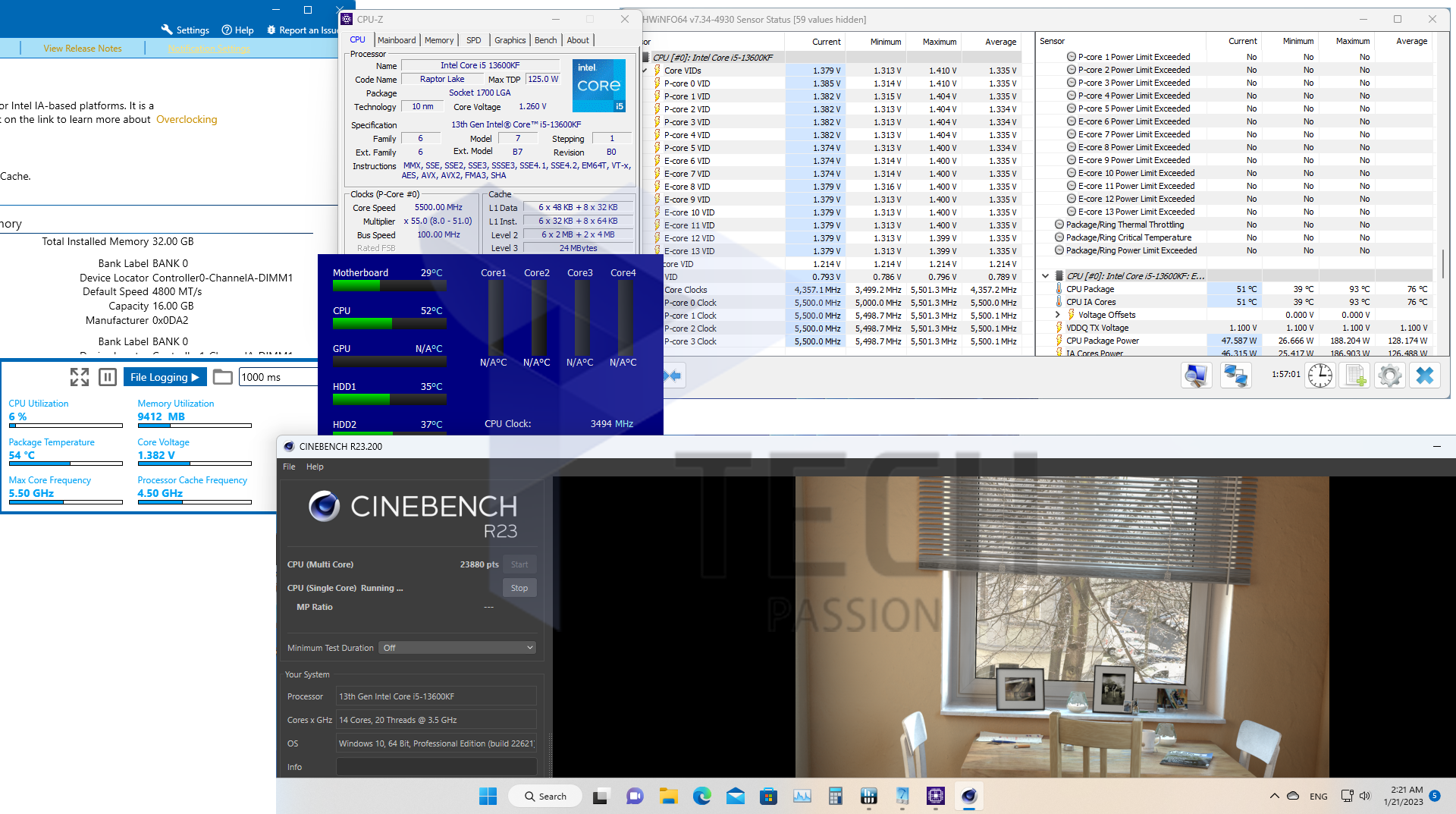This screenshot has width=1456, height=814.
Task: Switch to the Mainboard tab in CPU-Z
Action: point(397,40)
